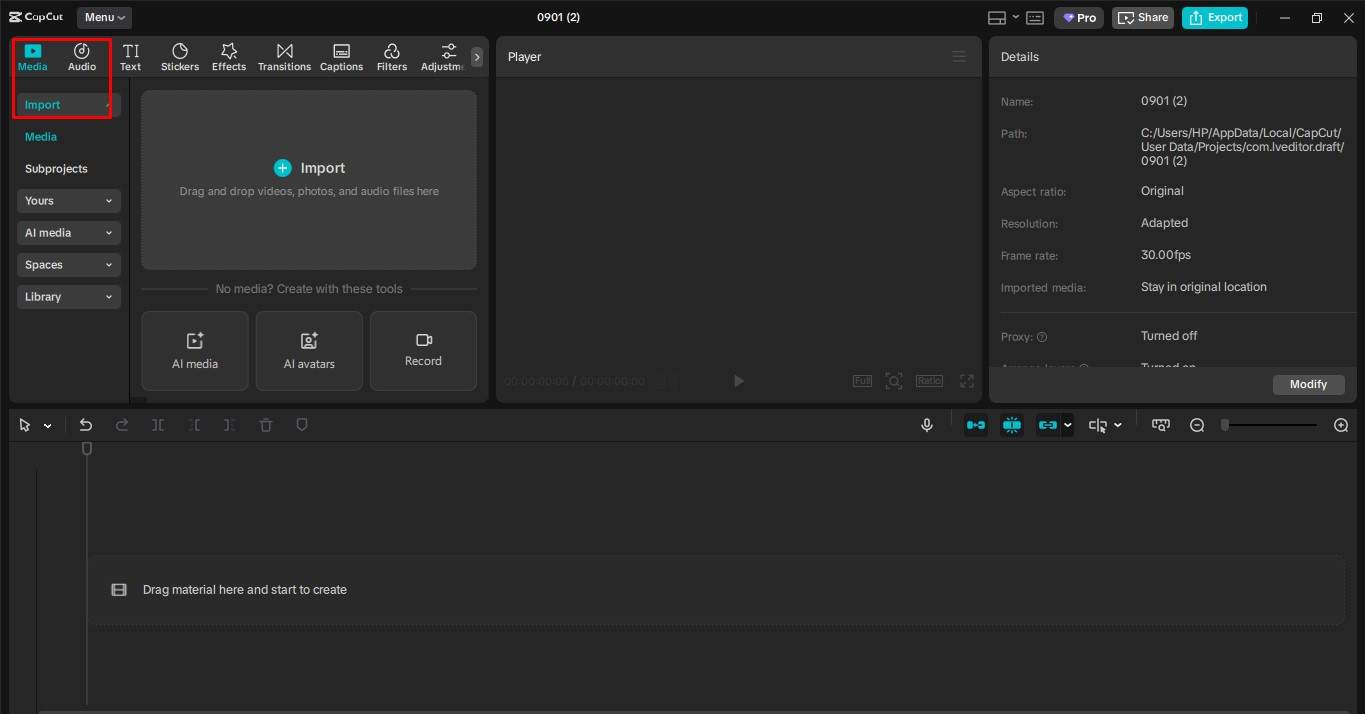Screen dimensions: 1365x714
Task: Open the AI avatars tool card
Action: [309, 351]
